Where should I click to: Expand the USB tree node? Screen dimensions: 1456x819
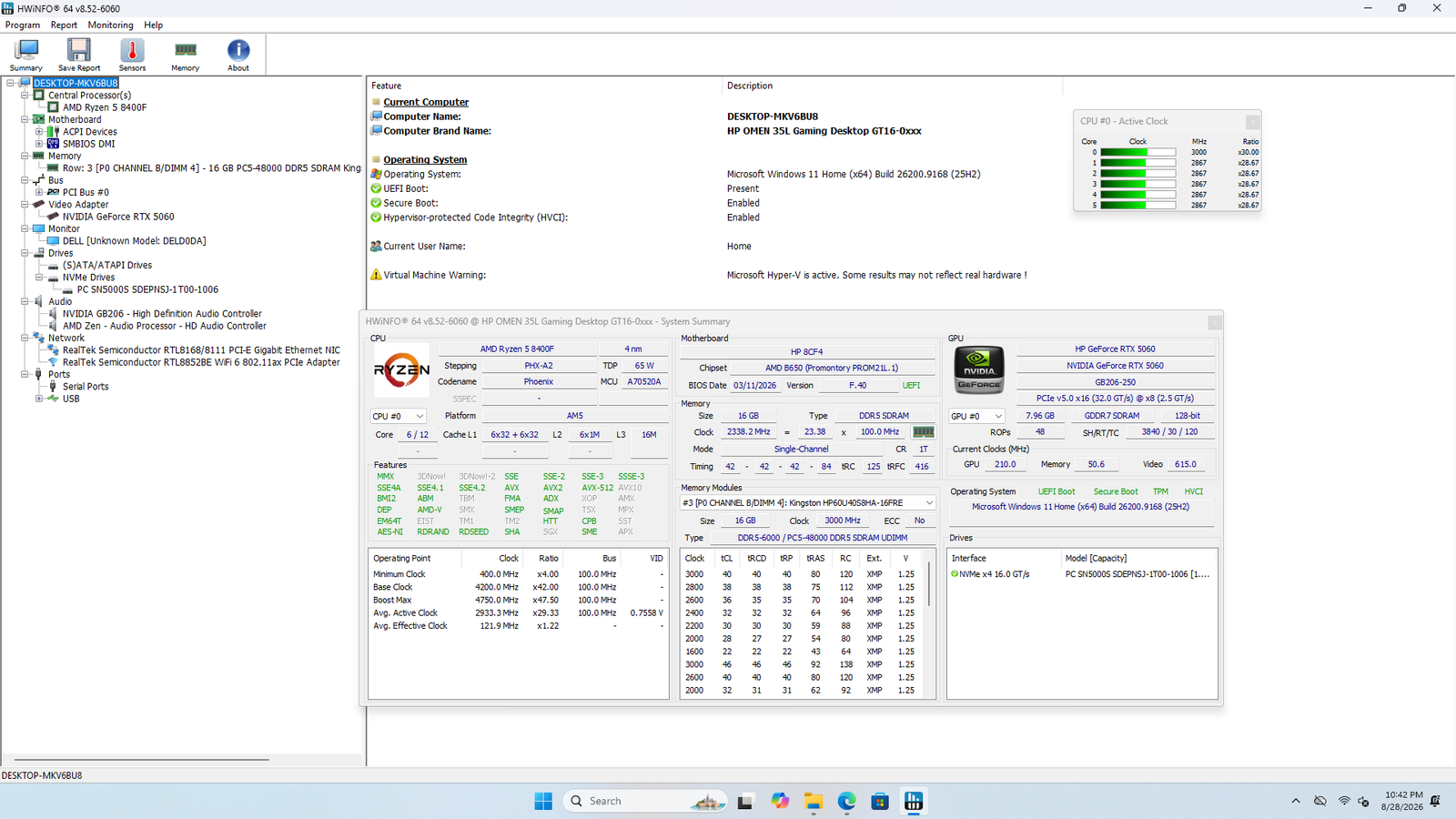pyautogui.click(x=39, y=399)
